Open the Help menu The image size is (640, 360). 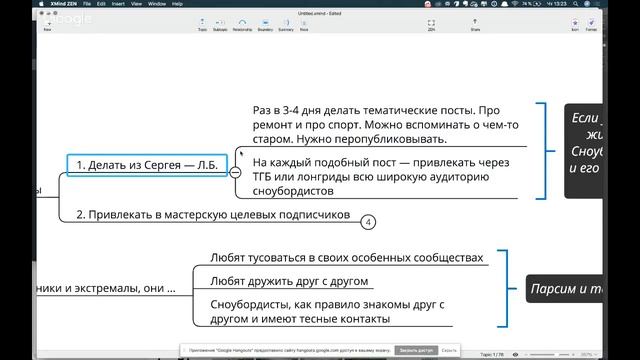tap(177, 4)
